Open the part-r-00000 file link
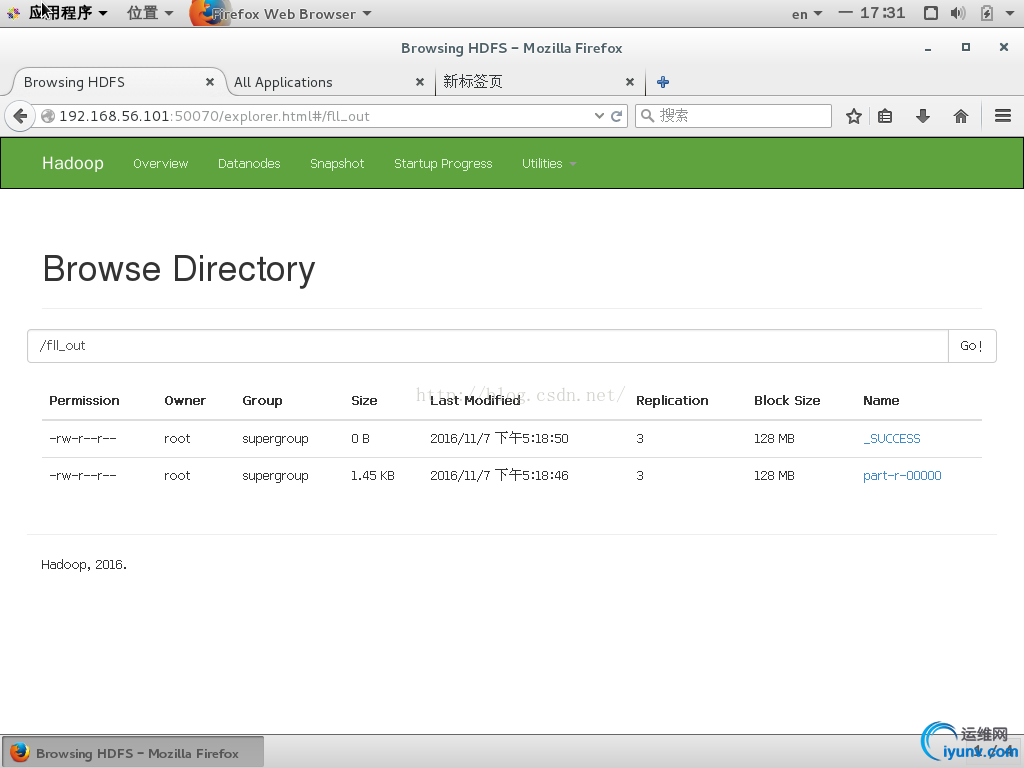Viewport: 1024px width, 768px height. point(902,475)
